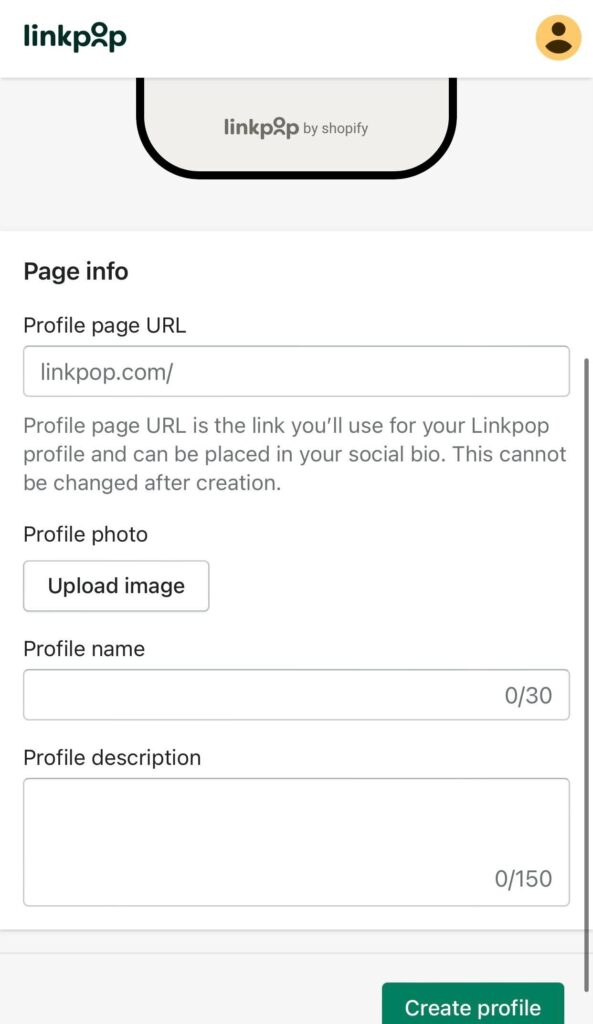
Task: Select the phone preview frame
Action: pyautogui.click(x=296, y=127)
